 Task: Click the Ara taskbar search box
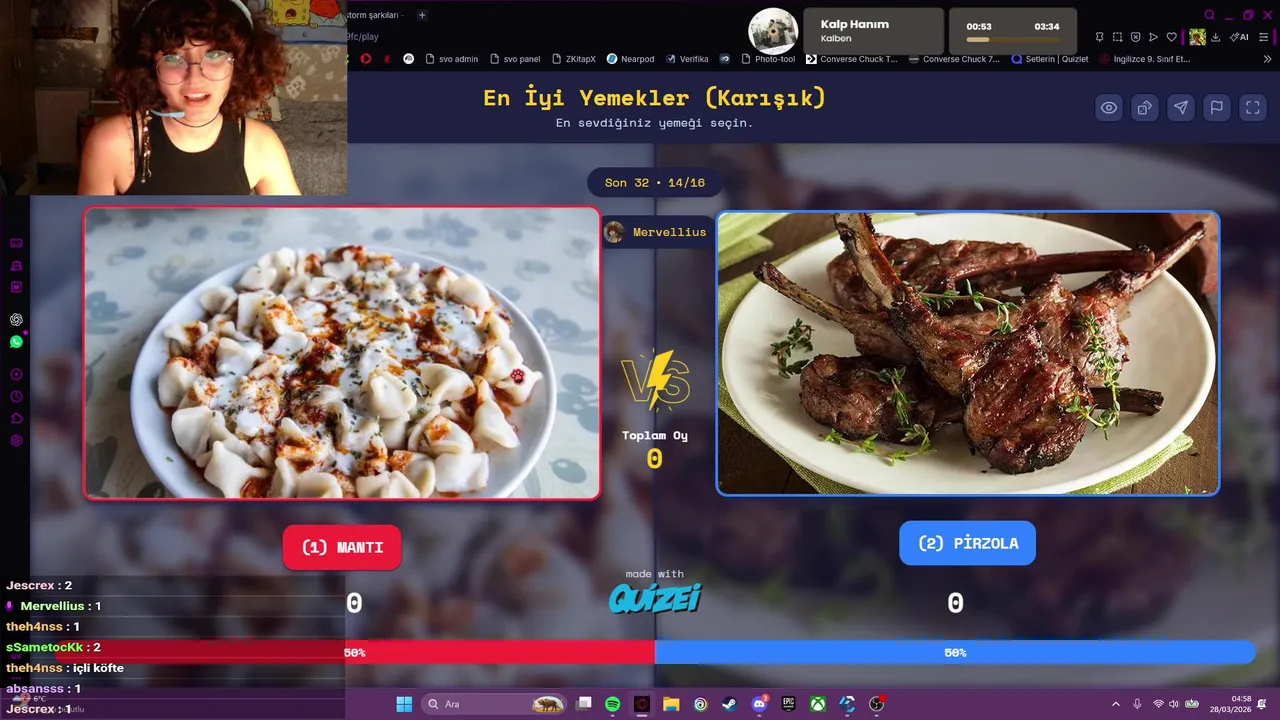point(495,704)
